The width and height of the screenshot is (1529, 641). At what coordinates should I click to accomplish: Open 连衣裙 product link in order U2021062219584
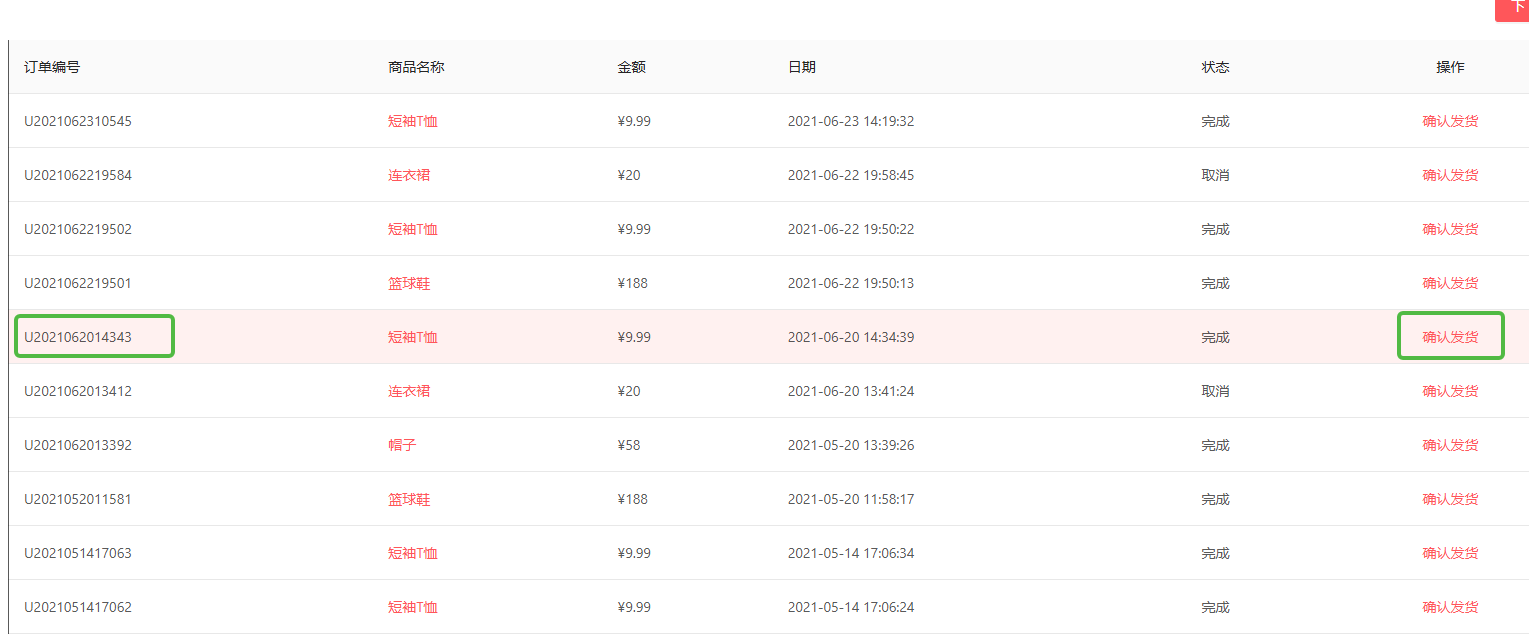(409, 175)
